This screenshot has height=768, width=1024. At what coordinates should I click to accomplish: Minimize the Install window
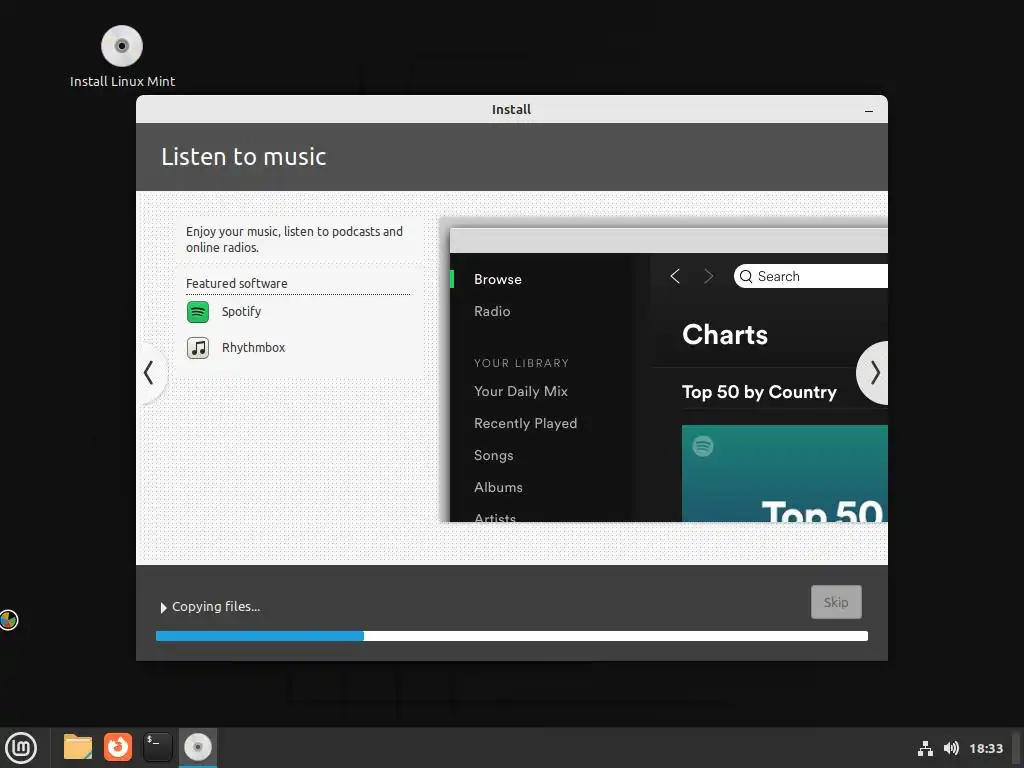869,110
